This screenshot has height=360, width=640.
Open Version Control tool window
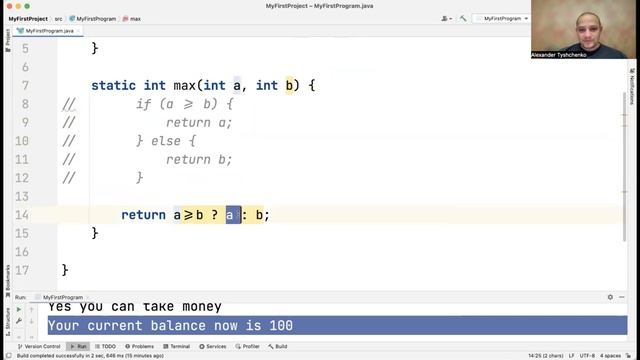point(39,347)
